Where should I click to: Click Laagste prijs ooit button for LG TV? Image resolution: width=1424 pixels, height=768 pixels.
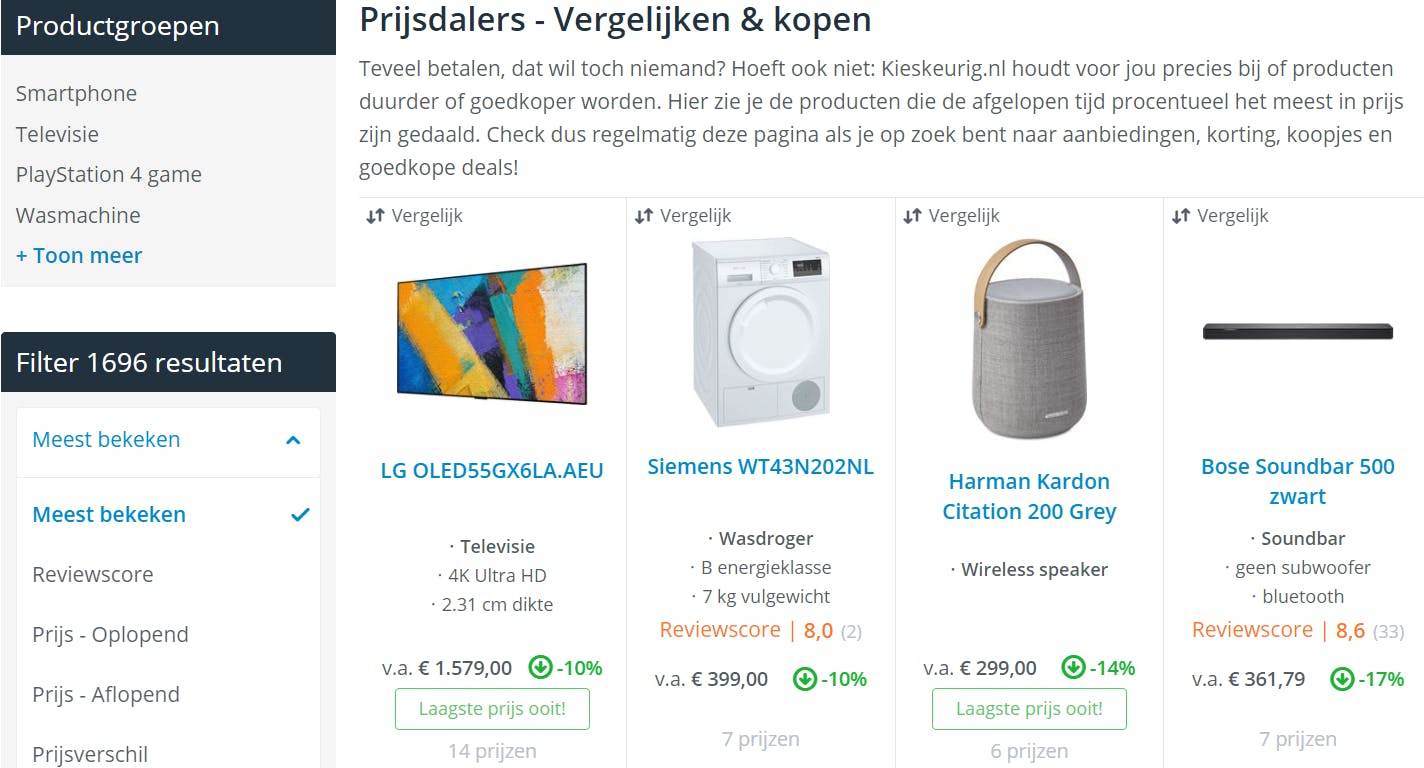(492, 709)
